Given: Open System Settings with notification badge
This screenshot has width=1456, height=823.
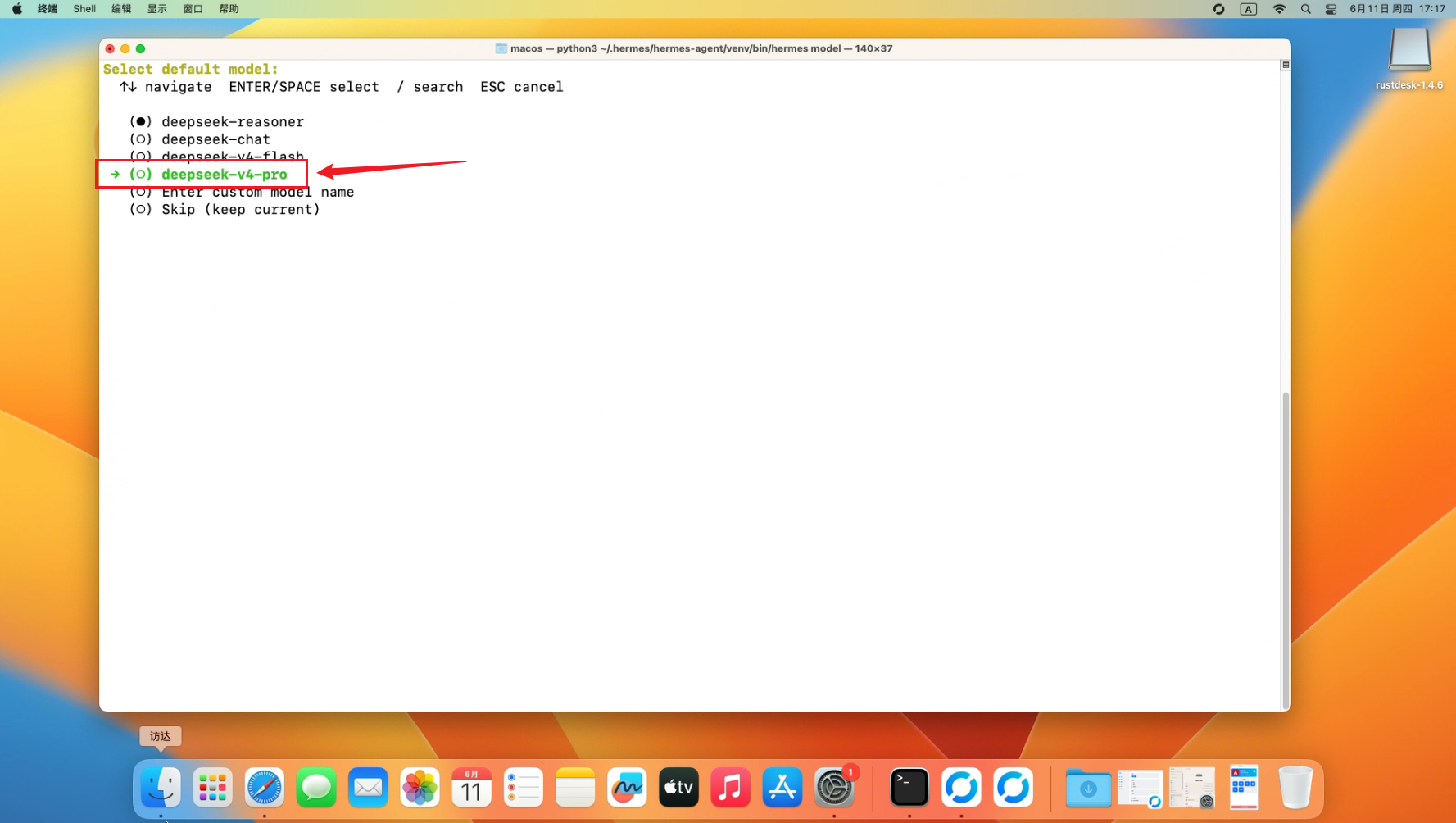Looking at the screenshot, I should click(x=834, y=788).
